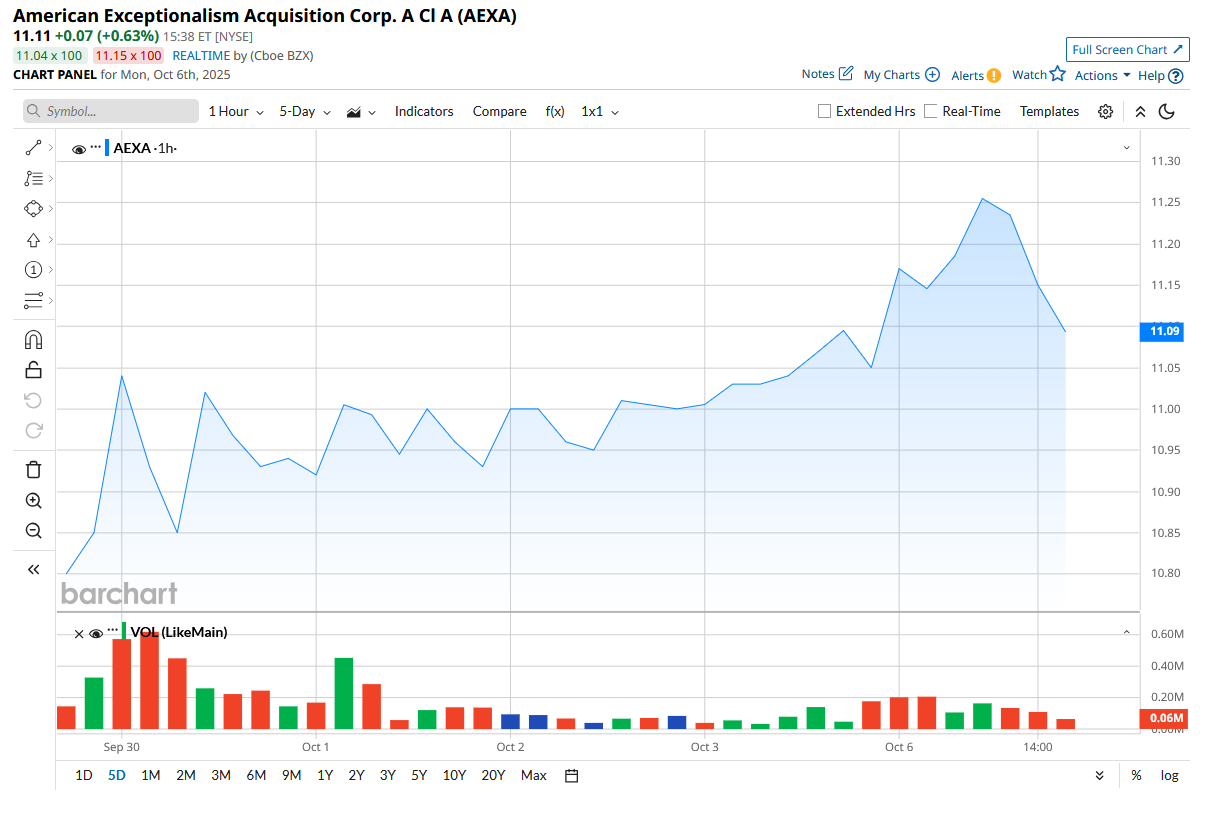Open the VOL indicator options dots
This screenshot has width=1208, height=820.
(113, 630)
